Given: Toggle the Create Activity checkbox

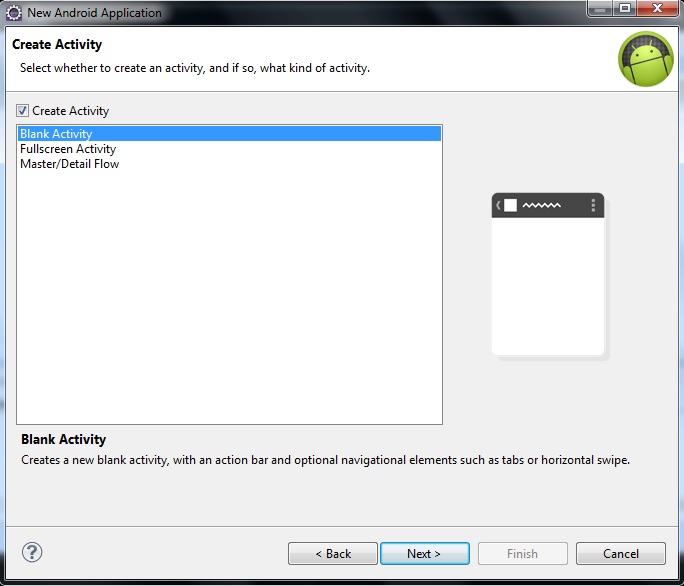Looking at the screenshot, I should (x=22, y=111).
